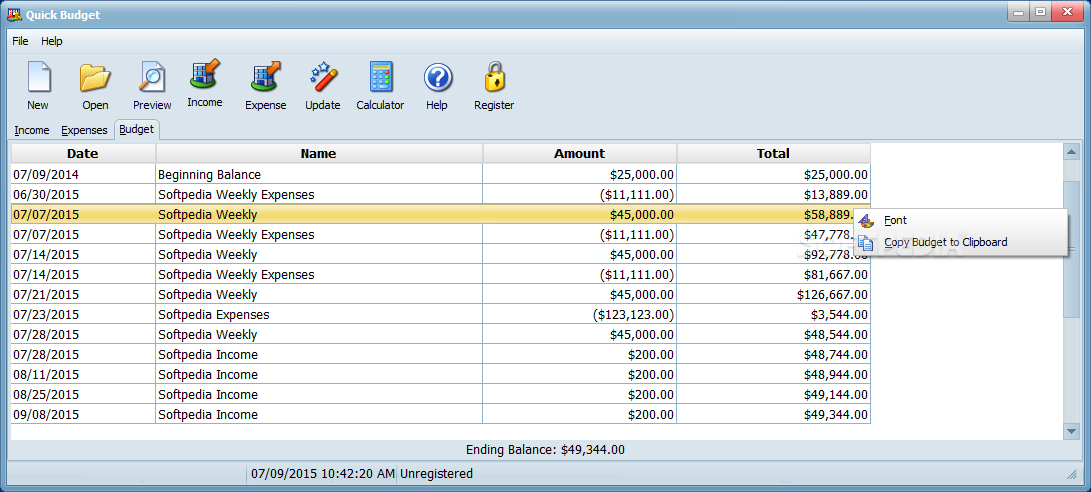Click scrollbar down arrow

tap(1072, 431)
